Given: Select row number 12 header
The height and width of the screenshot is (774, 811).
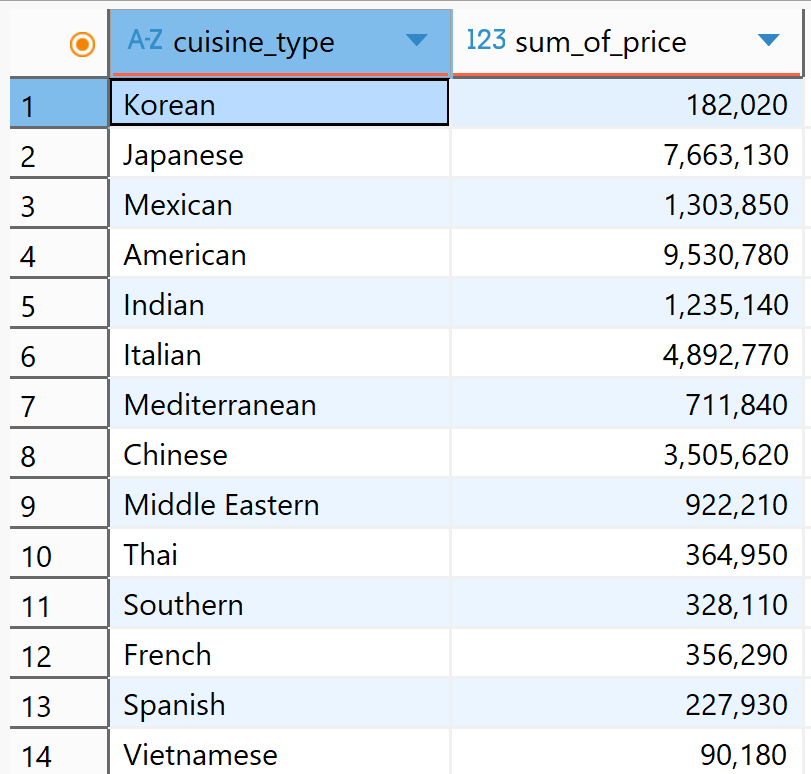Looking at the screenshot, I should 59,653.
